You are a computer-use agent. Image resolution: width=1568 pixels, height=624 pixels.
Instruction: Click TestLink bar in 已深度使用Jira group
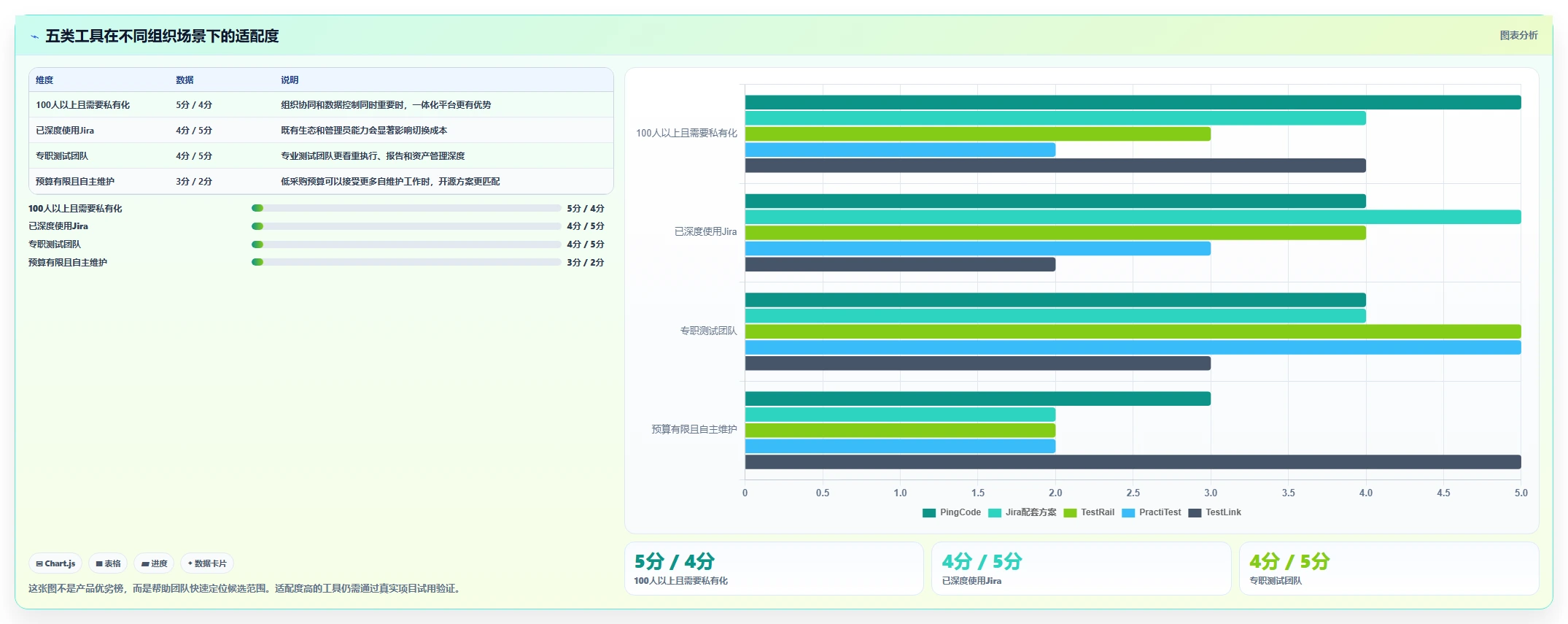coord(900,264)
